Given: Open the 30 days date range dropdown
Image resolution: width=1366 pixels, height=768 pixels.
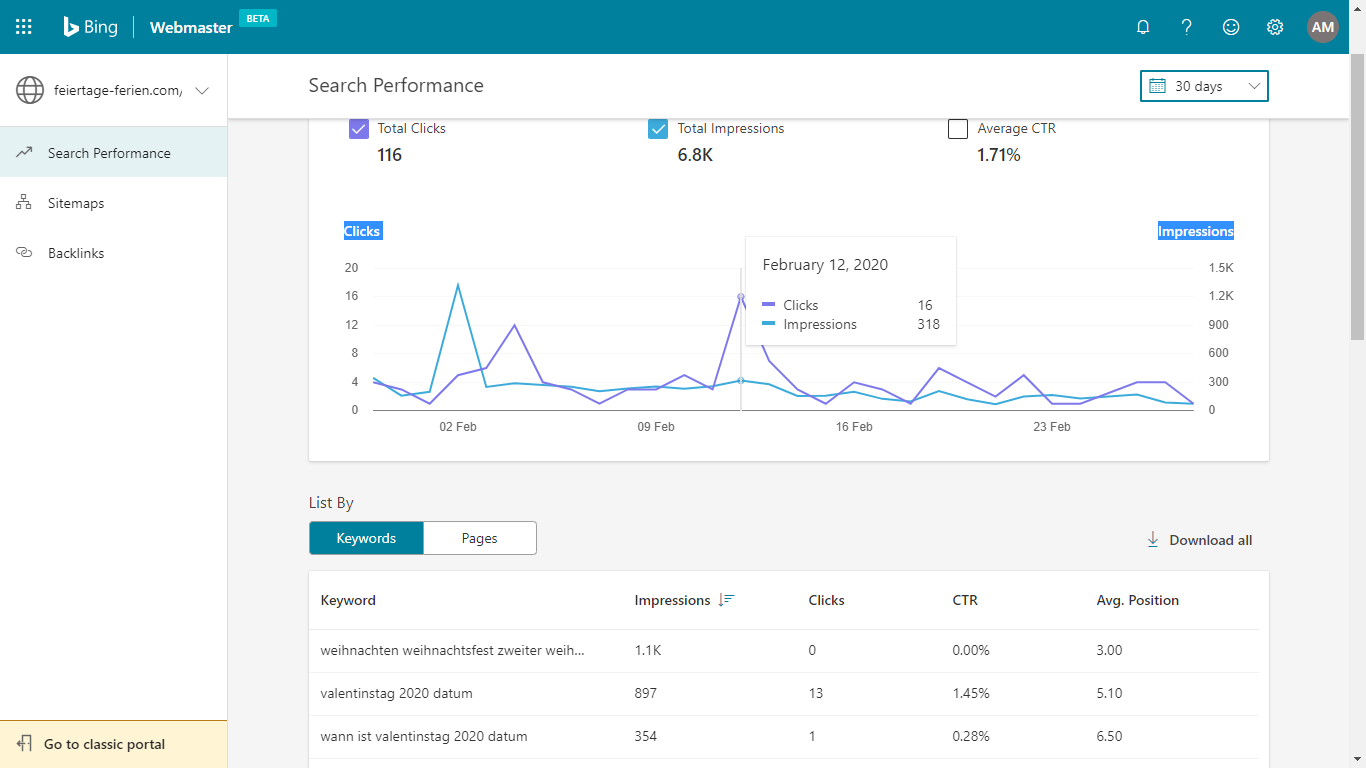Looking at the screenshot, I should pos(1204,86).
